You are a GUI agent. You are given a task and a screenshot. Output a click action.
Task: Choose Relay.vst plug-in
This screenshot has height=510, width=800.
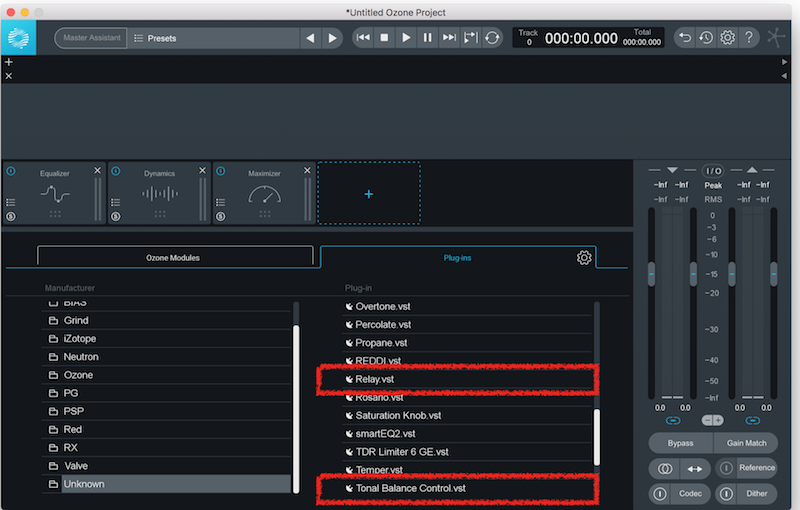467,379
